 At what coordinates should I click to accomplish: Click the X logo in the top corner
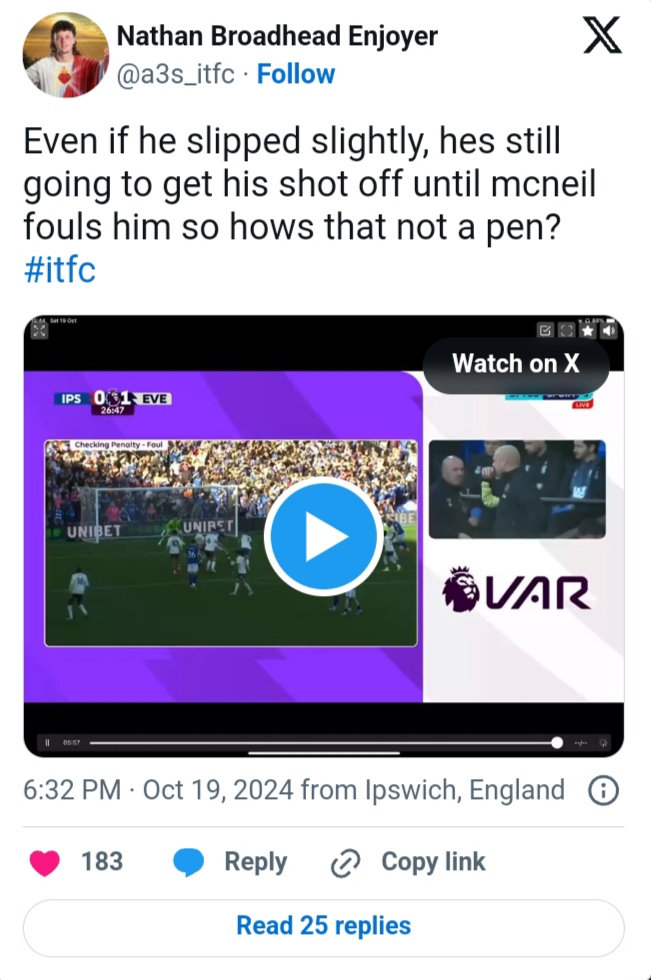tap(601, 37)
